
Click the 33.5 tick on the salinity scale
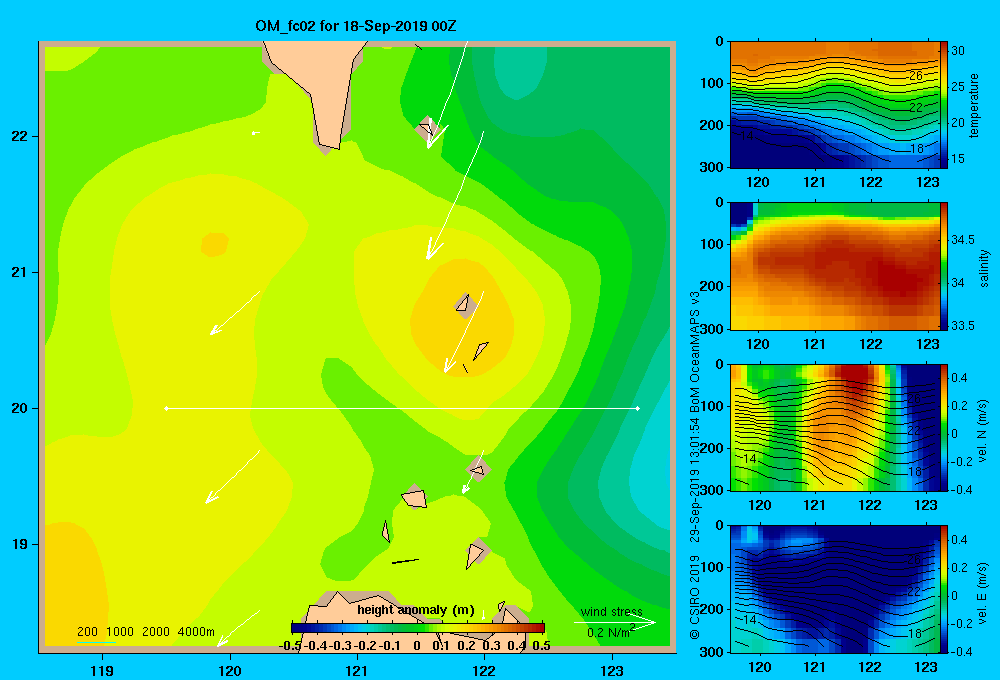pyautogui.click(x=963, y=326)
